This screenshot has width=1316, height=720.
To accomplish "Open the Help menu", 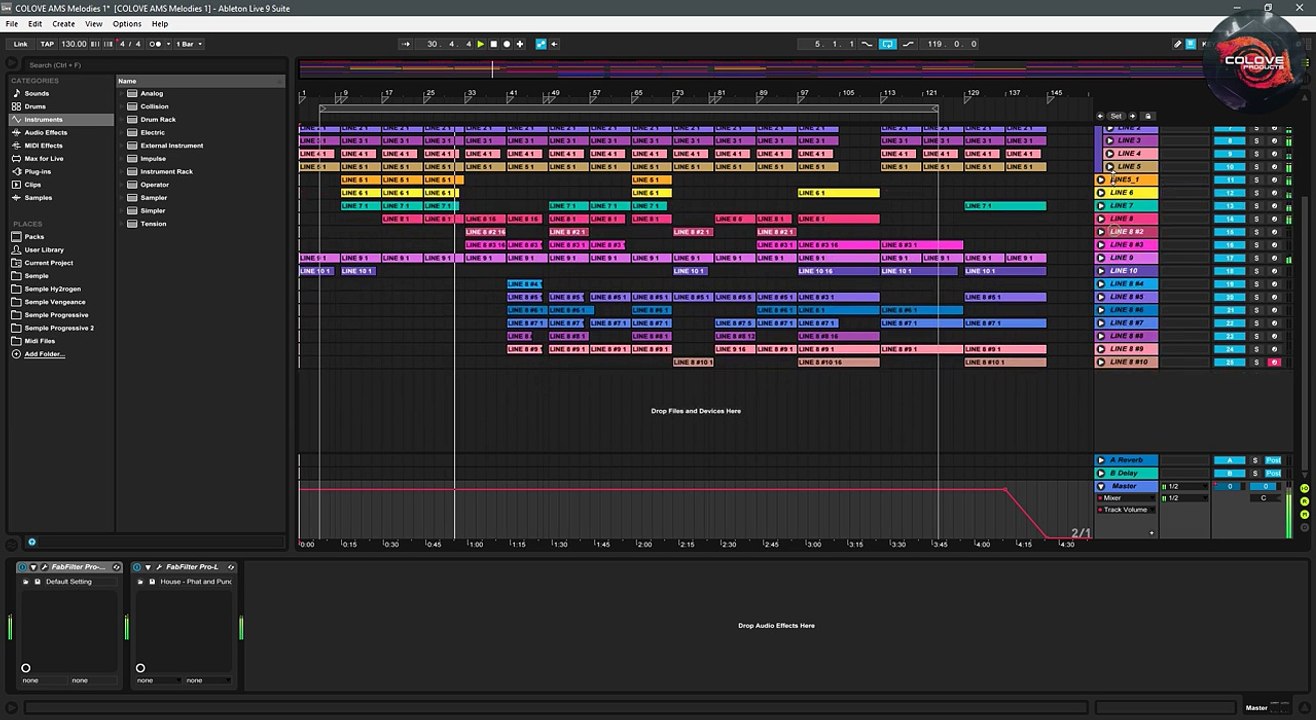I will click(160, 24).
